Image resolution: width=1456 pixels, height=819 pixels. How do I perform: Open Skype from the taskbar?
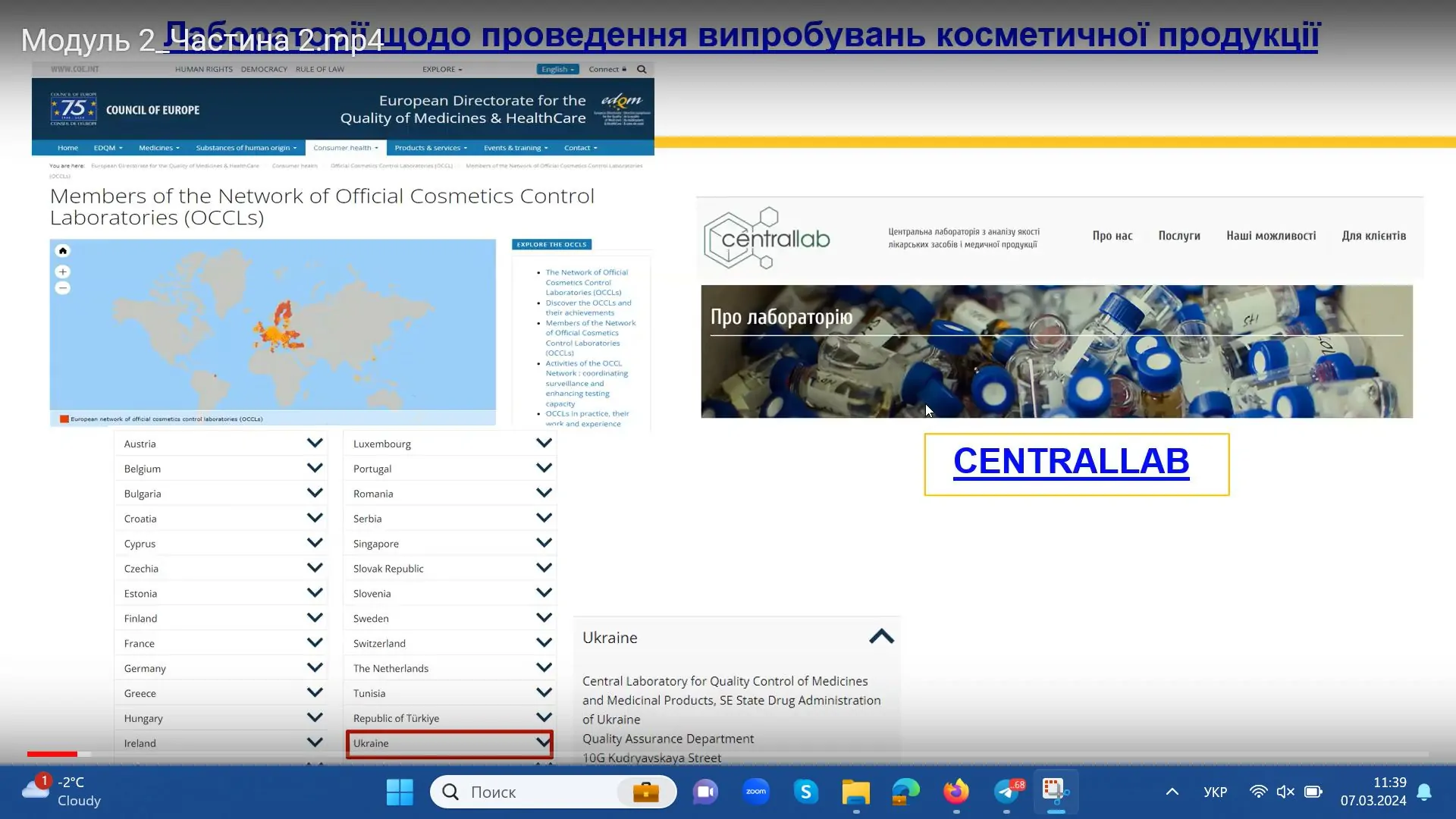pos(805,792)
